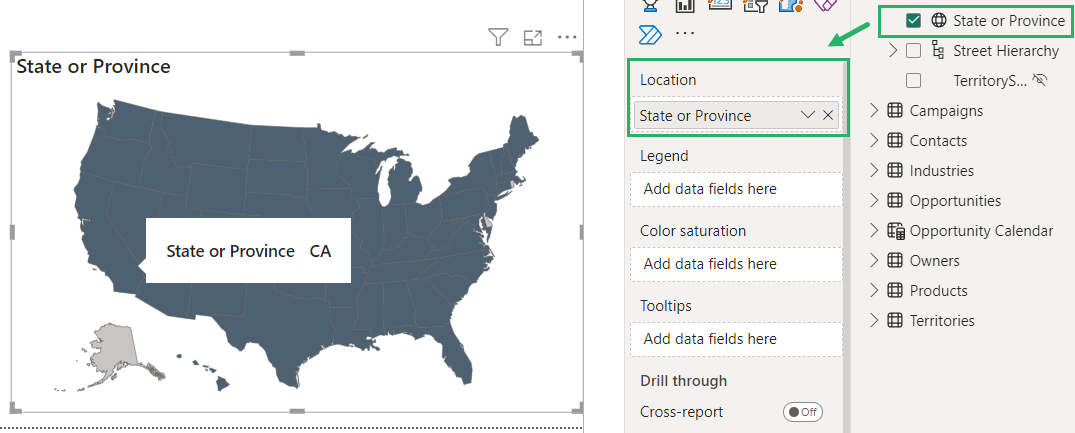Image resolution: width=1075 pixels, height=433 pixels.
Task: Open Focus mode for the map visual
Action: 533,37
